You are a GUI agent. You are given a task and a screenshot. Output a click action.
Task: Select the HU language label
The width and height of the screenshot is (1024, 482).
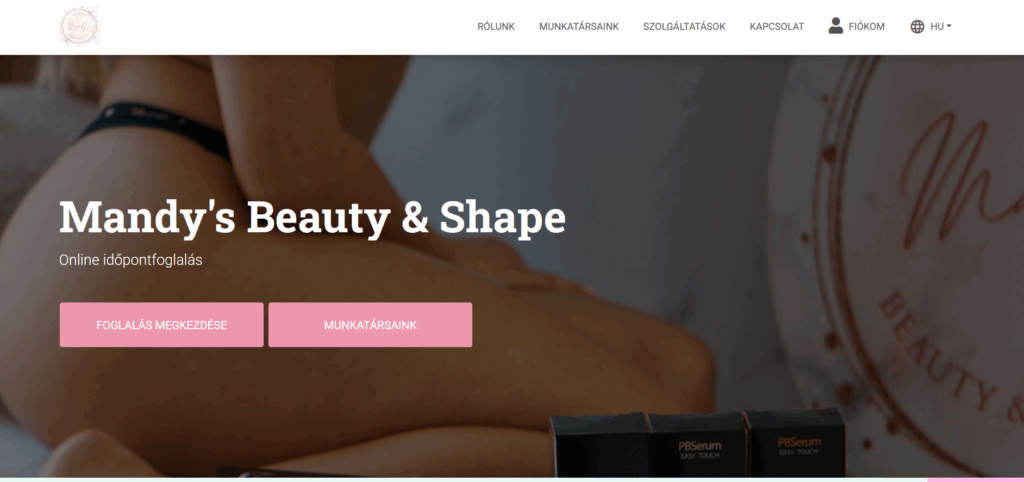click(x=936, y=27)
